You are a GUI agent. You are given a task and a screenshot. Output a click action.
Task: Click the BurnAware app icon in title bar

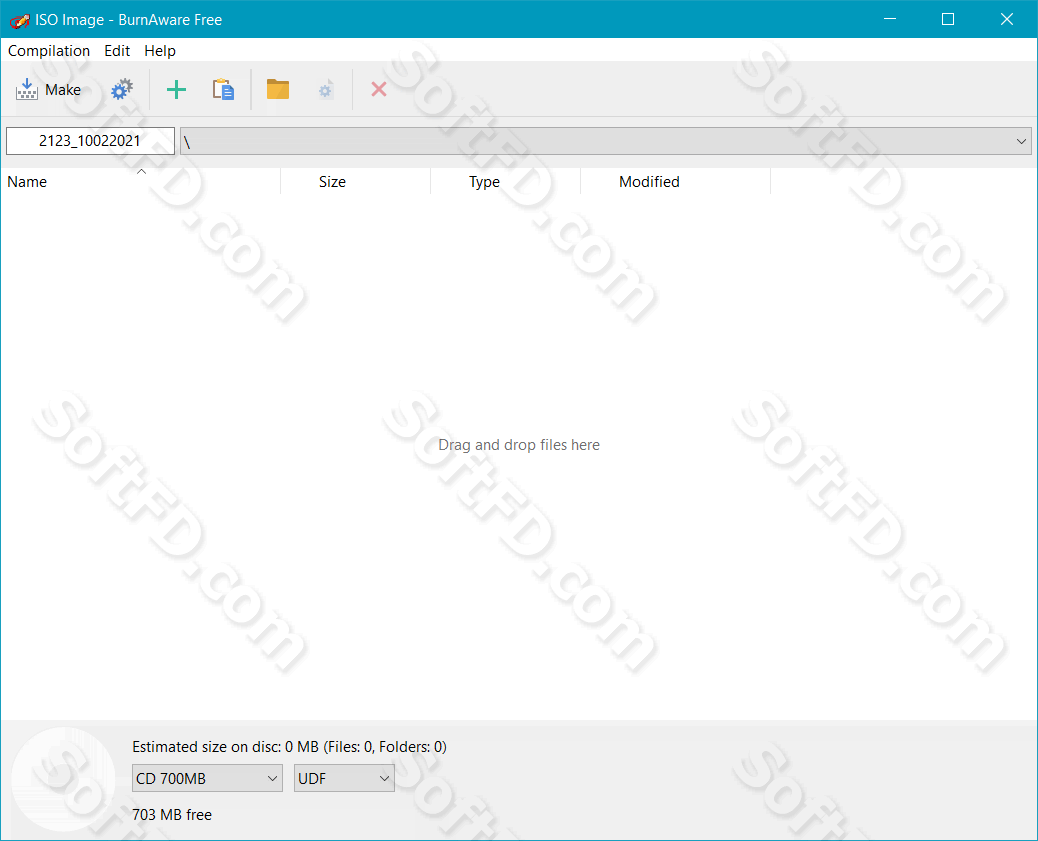click(x=19, y=20)
